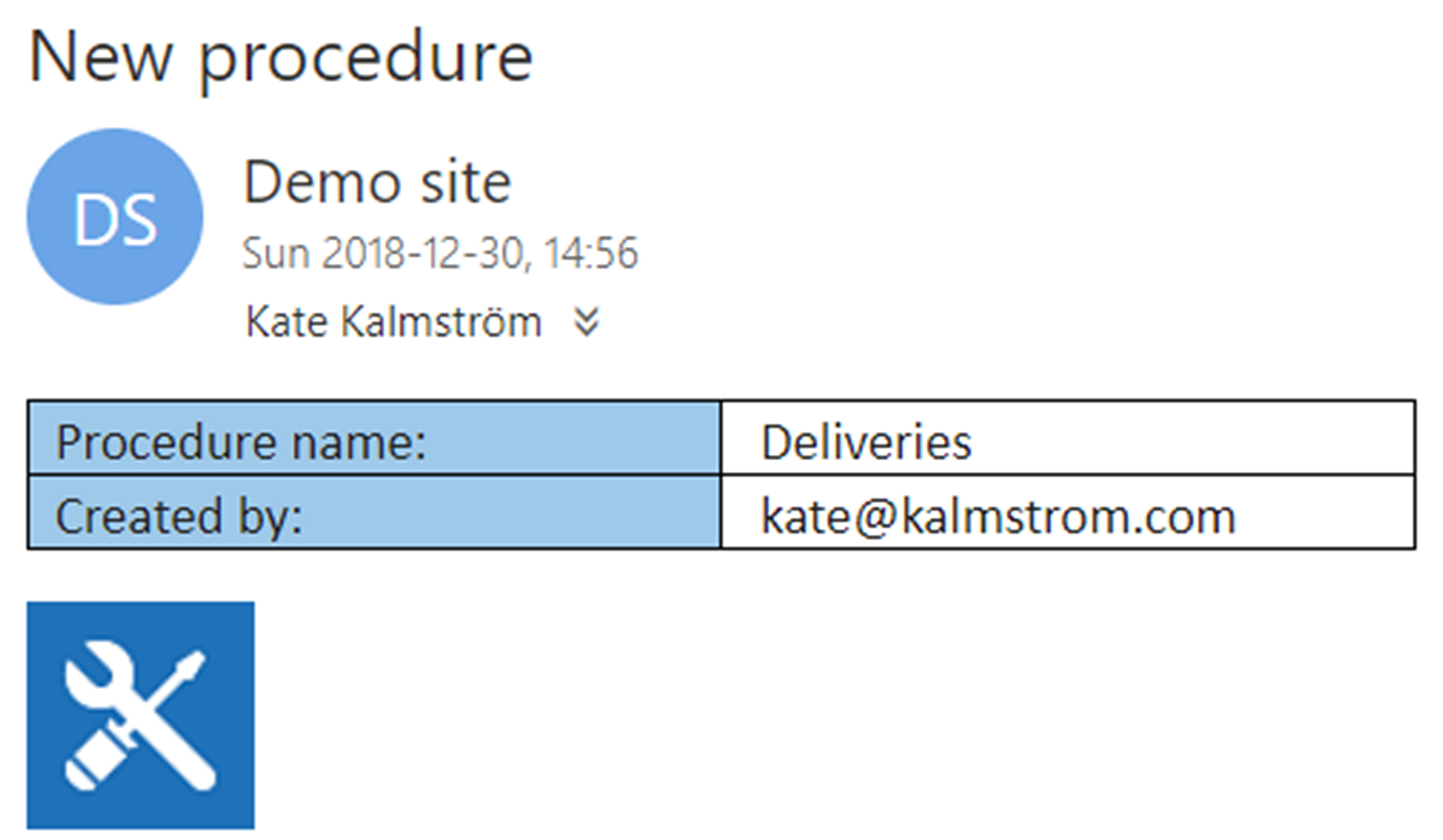
Task: Click the 2018-12-30 date text
Action: tap(422, 253)
